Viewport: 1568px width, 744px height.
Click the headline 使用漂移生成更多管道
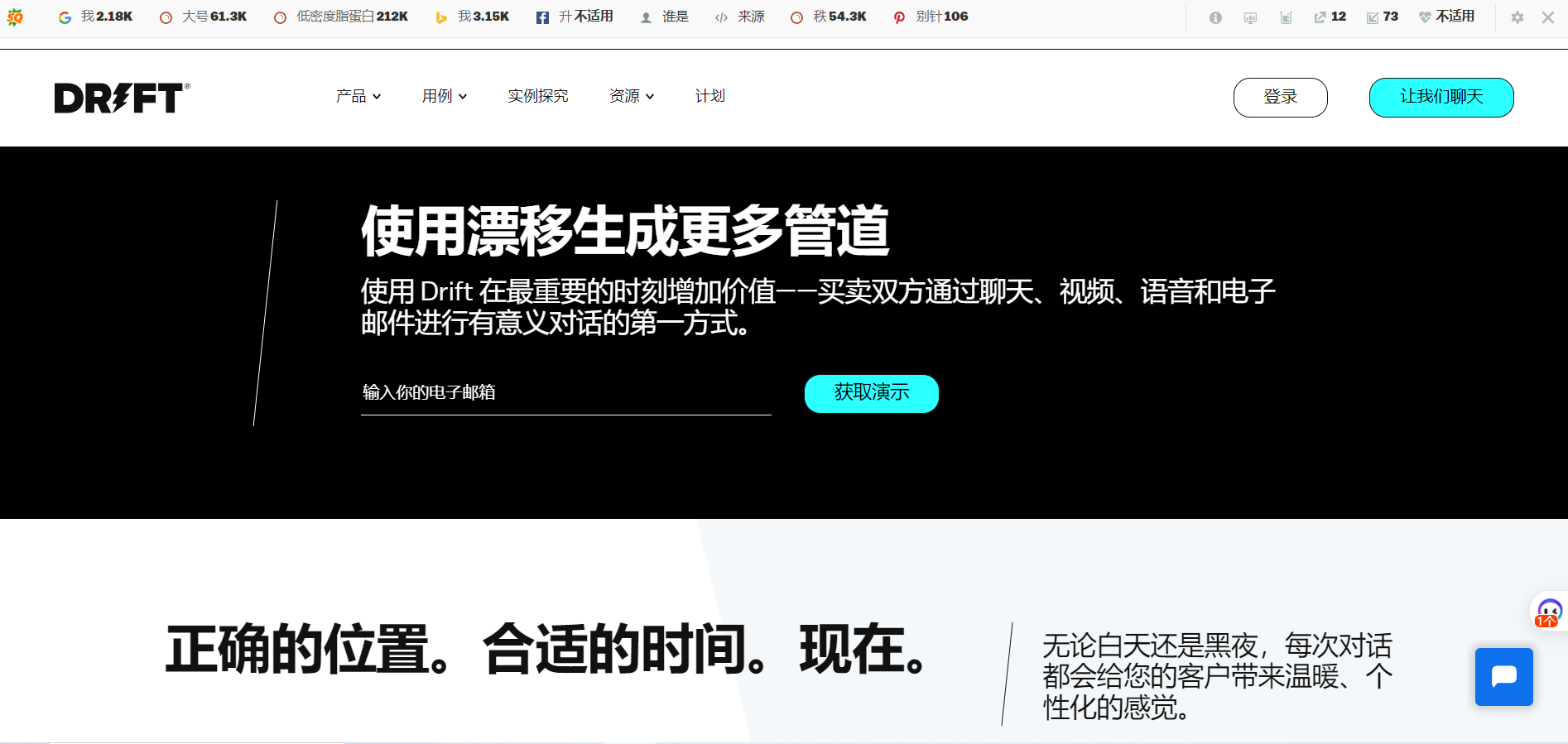coord(626,231)
